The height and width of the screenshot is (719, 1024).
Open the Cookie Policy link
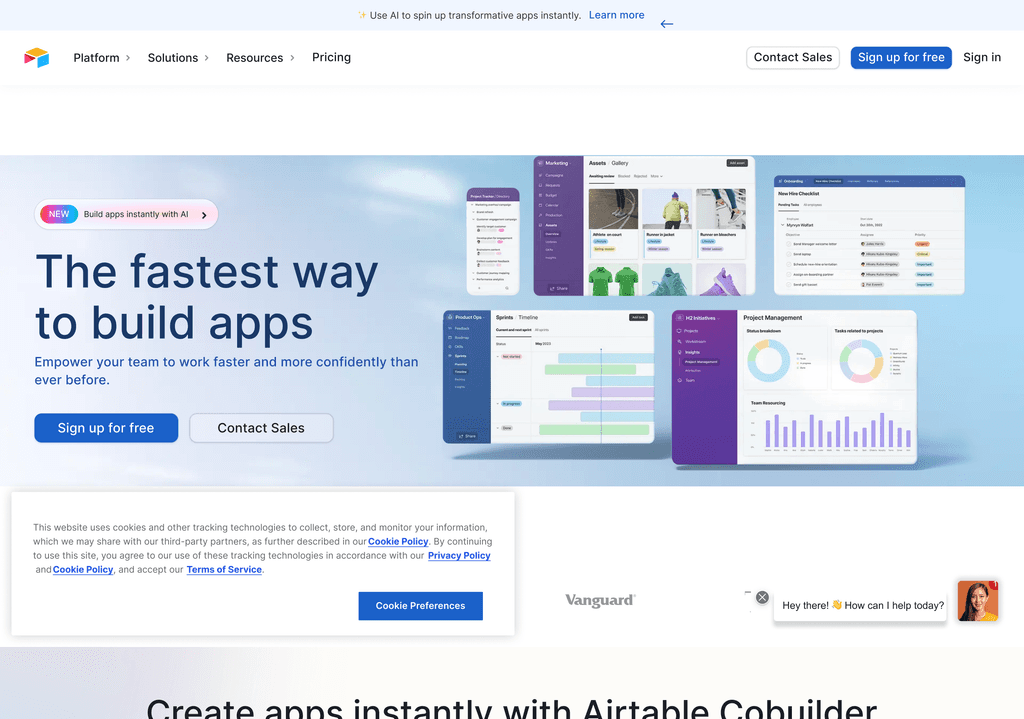pos(398,541)
